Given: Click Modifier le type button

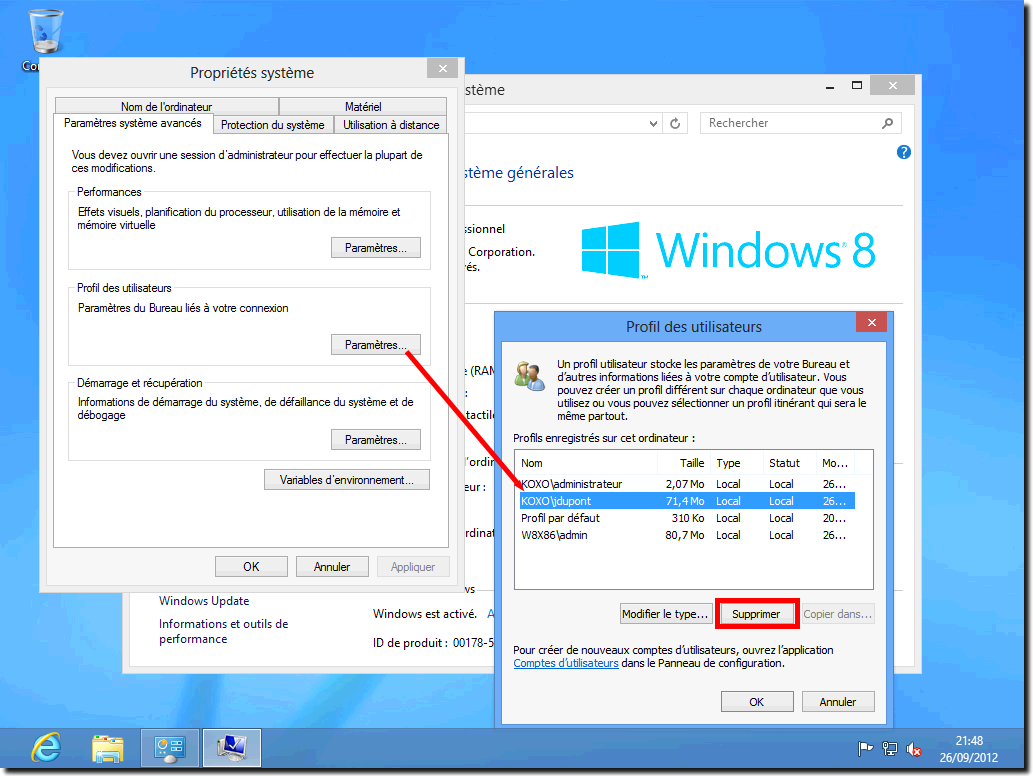Looking at the screenshot, I should (665, 614).
